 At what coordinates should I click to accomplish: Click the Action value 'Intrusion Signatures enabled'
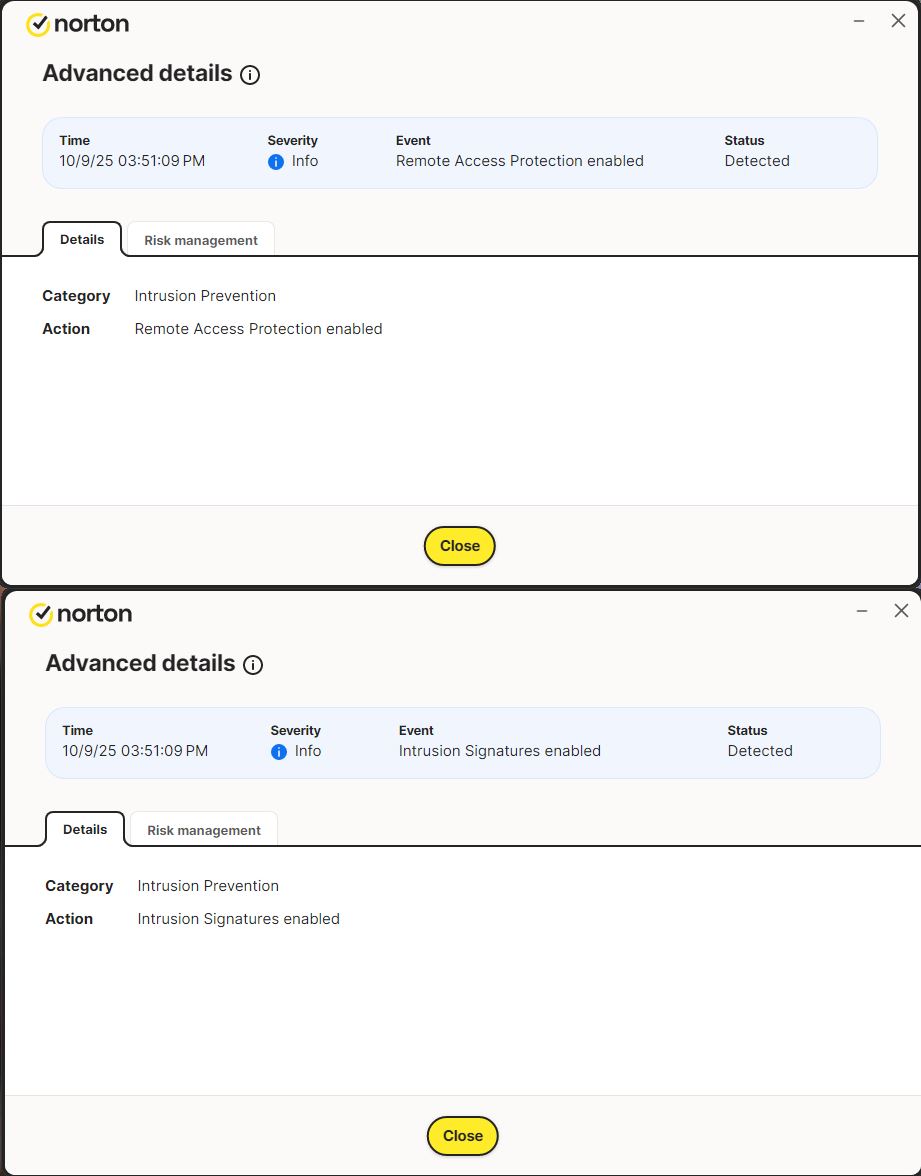[x=238, y=919]
